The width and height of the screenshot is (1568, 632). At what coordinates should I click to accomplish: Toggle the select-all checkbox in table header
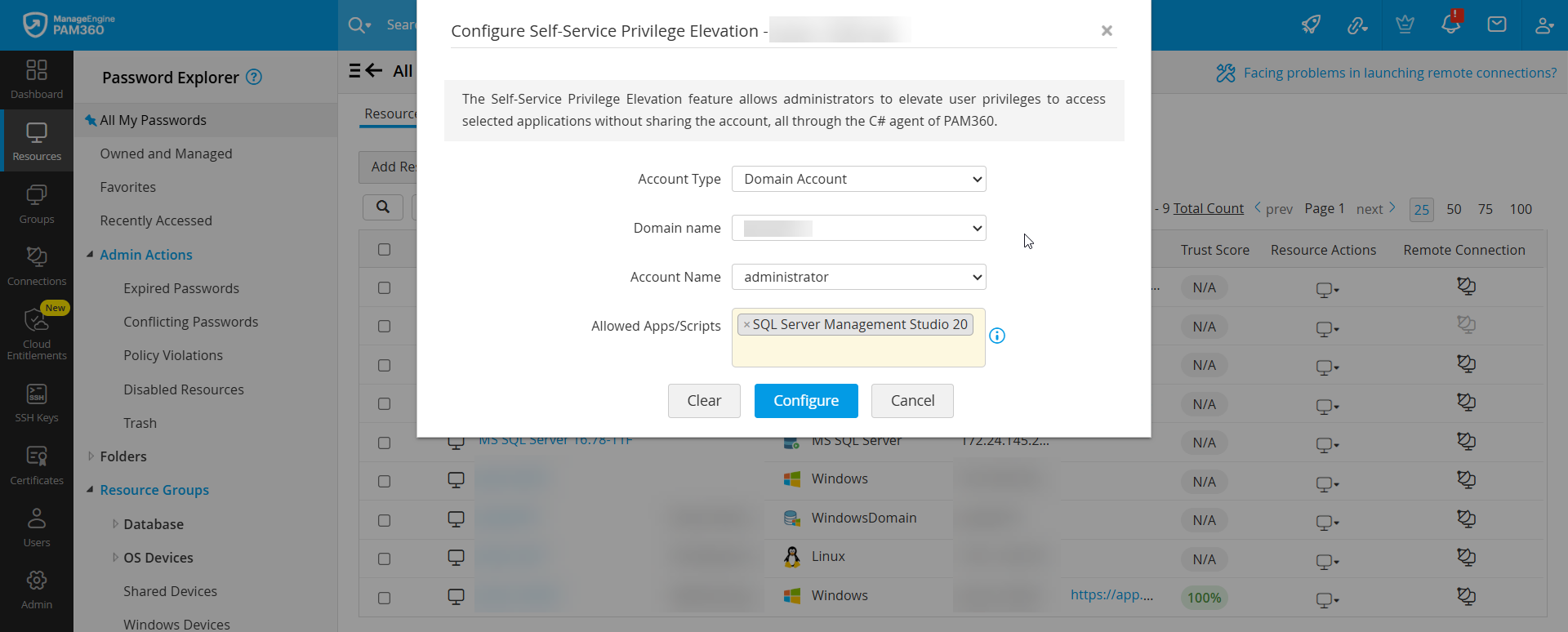point(384,250)
